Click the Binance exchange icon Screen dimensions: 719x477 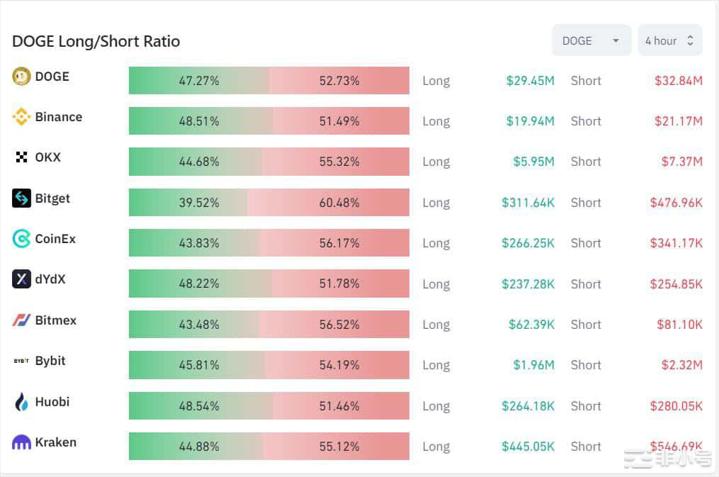point(21,117)
